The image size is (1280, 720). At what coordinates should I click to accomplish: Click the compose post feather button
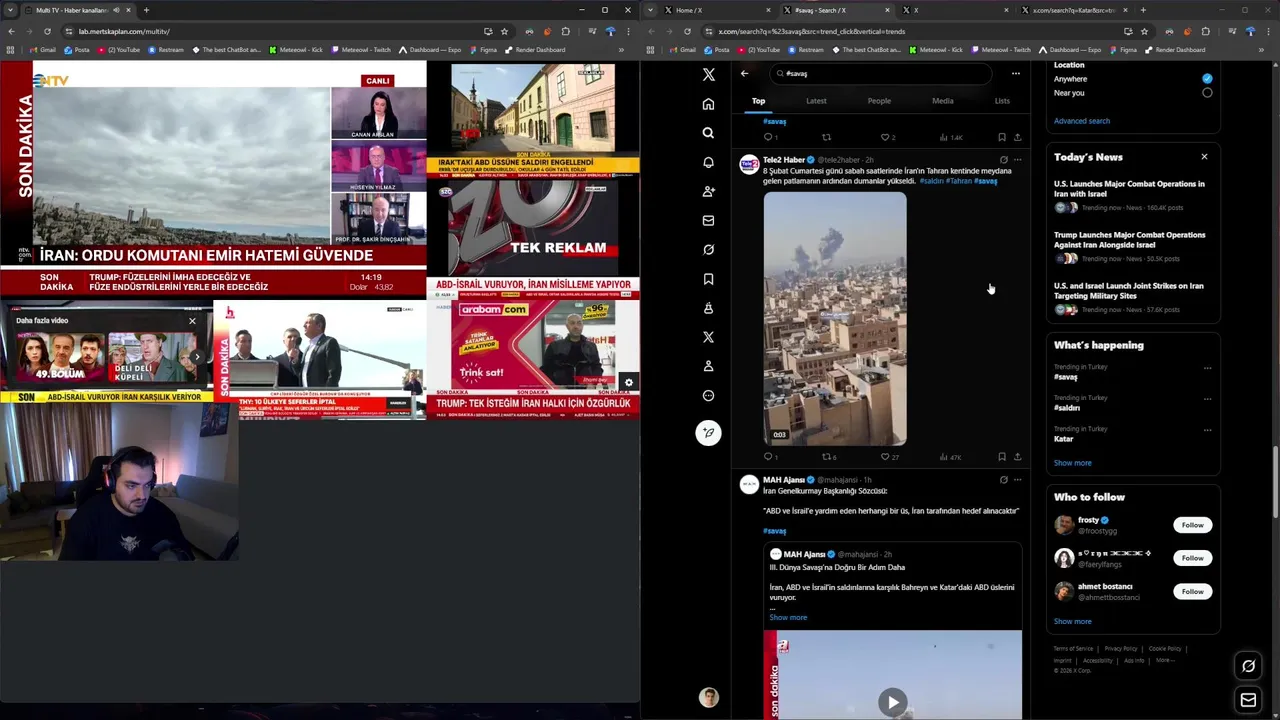pyautogui.click(x=708, y=433)
